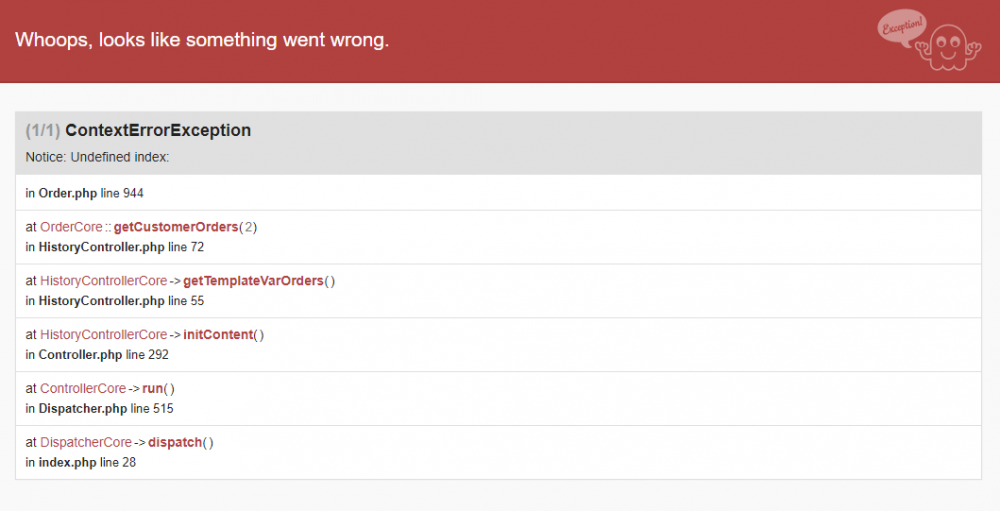1000x511 pixels.
Task: Click the DispatcherCore class name
Action: [x=86, y=442]
